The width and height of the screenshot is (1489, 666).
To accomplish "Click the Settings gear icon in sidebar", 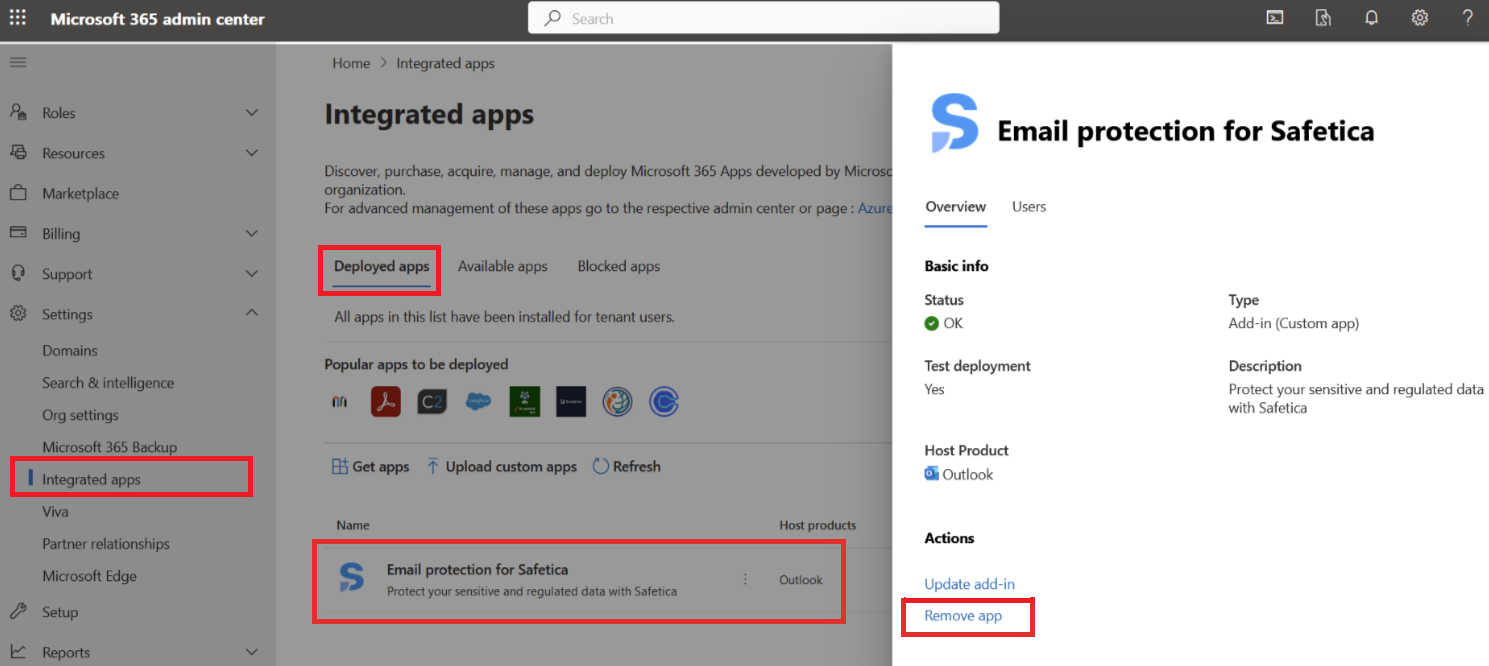I will click(x=18, y=314).
